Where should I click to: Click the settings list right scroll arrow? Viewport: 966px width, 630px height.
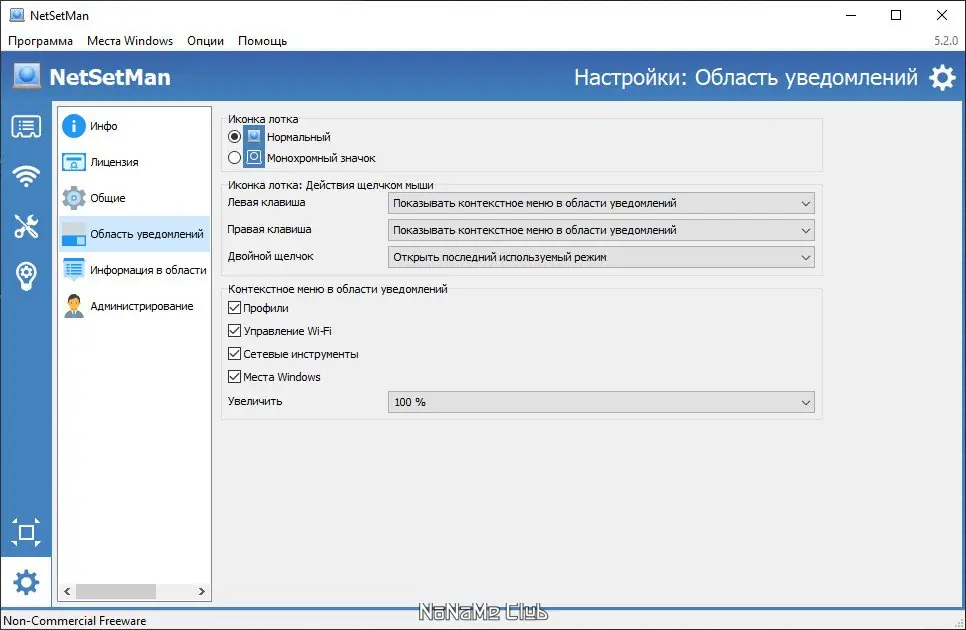coord(201,591)
